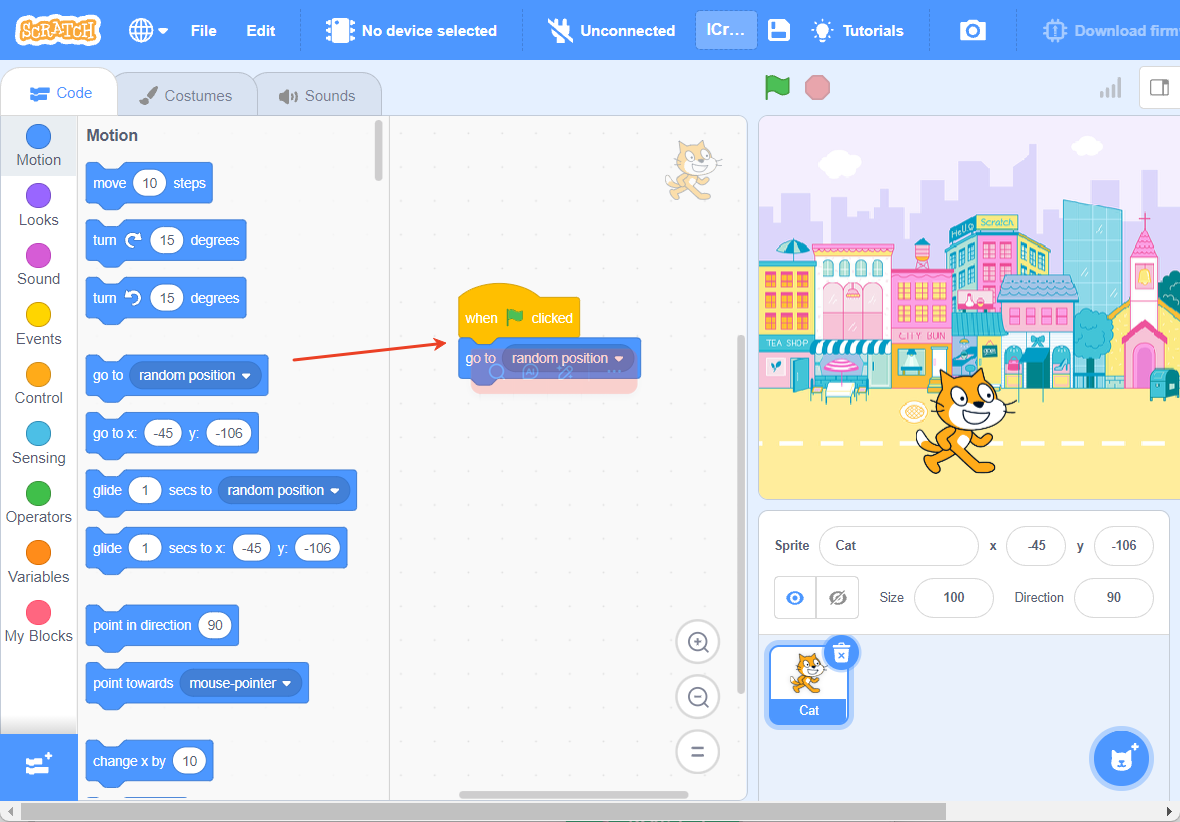
Task: Select the Sound category
Action: 38,265
